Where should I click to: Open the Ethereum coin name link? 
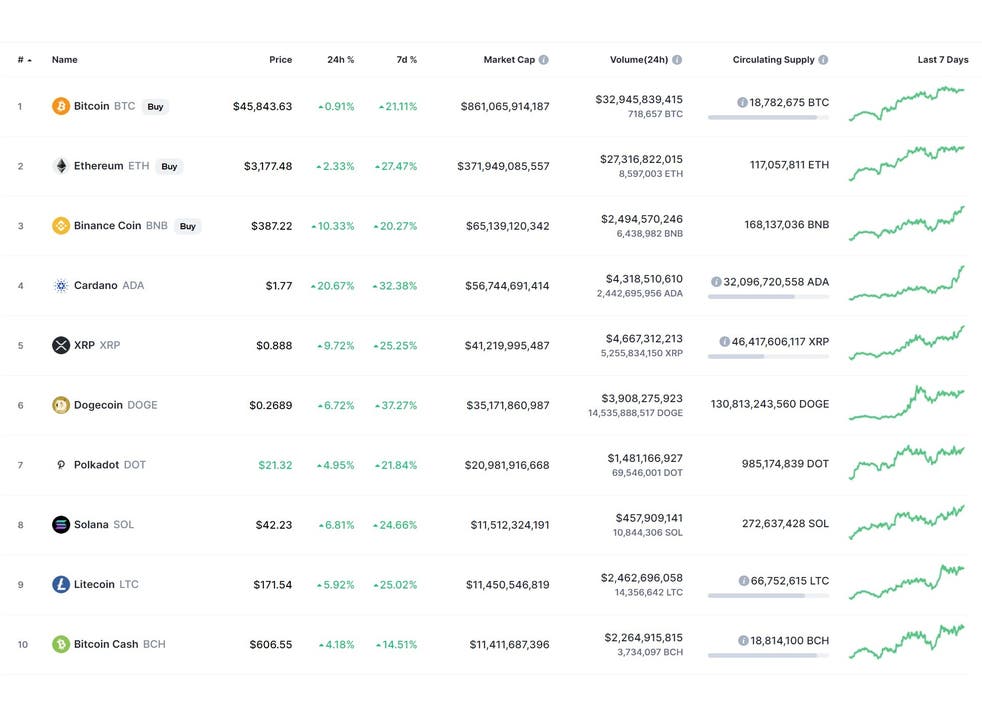(x=98, y=165)
